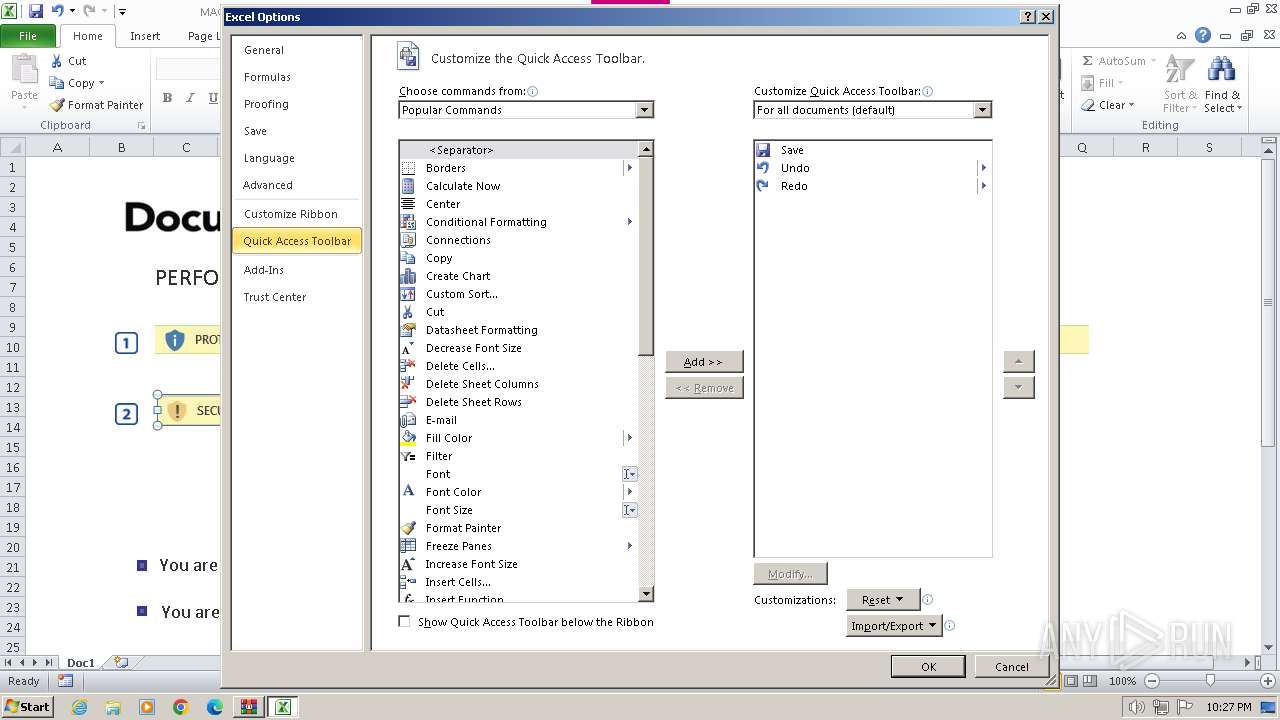The image size is (1280, 720).
Task: Select Delete Cells command
Action: pos(518,366)
